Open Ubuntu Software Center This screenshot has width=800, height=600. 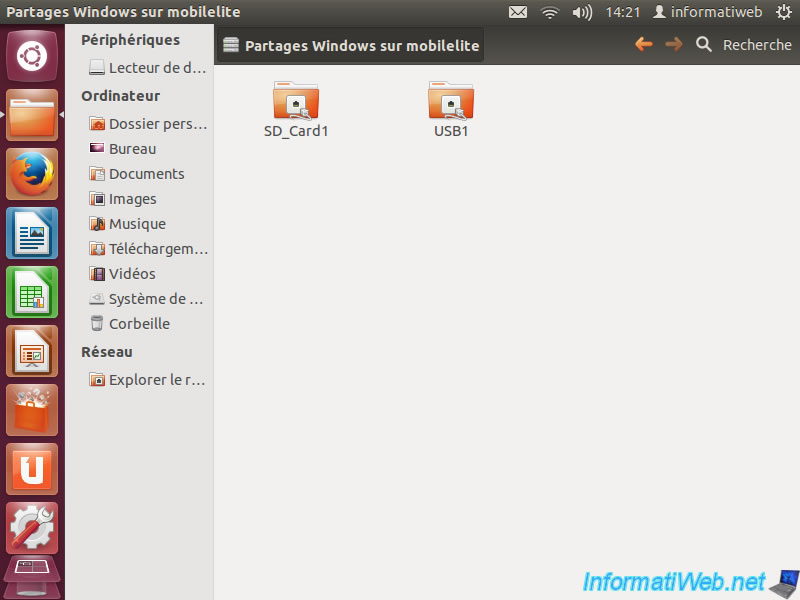tap(32, 410)
